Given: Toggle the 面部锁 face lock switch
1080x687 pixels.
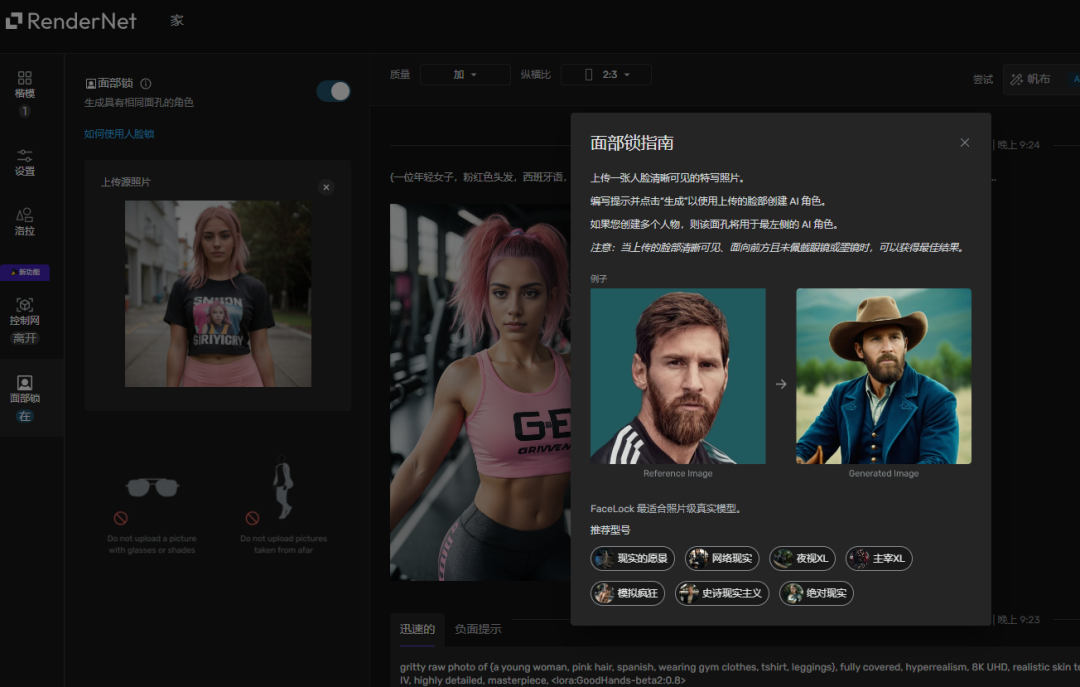Looking at the screenshot, I should click(333, 91).
